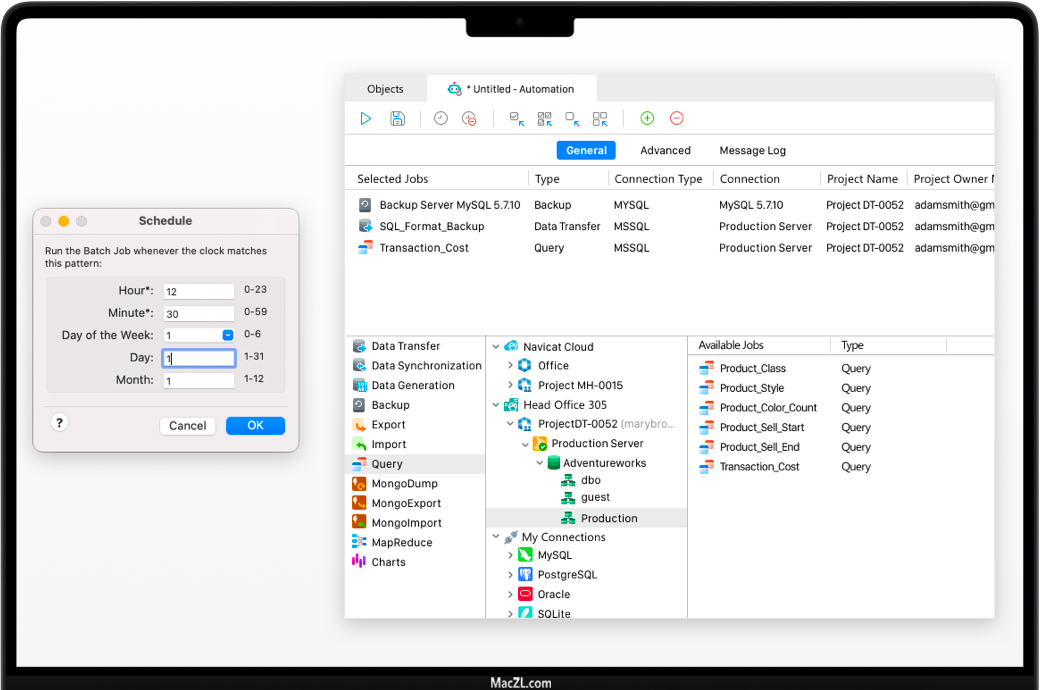Switch to the Objects tab
1040x690 pixels.
click(x=385, y=89)
